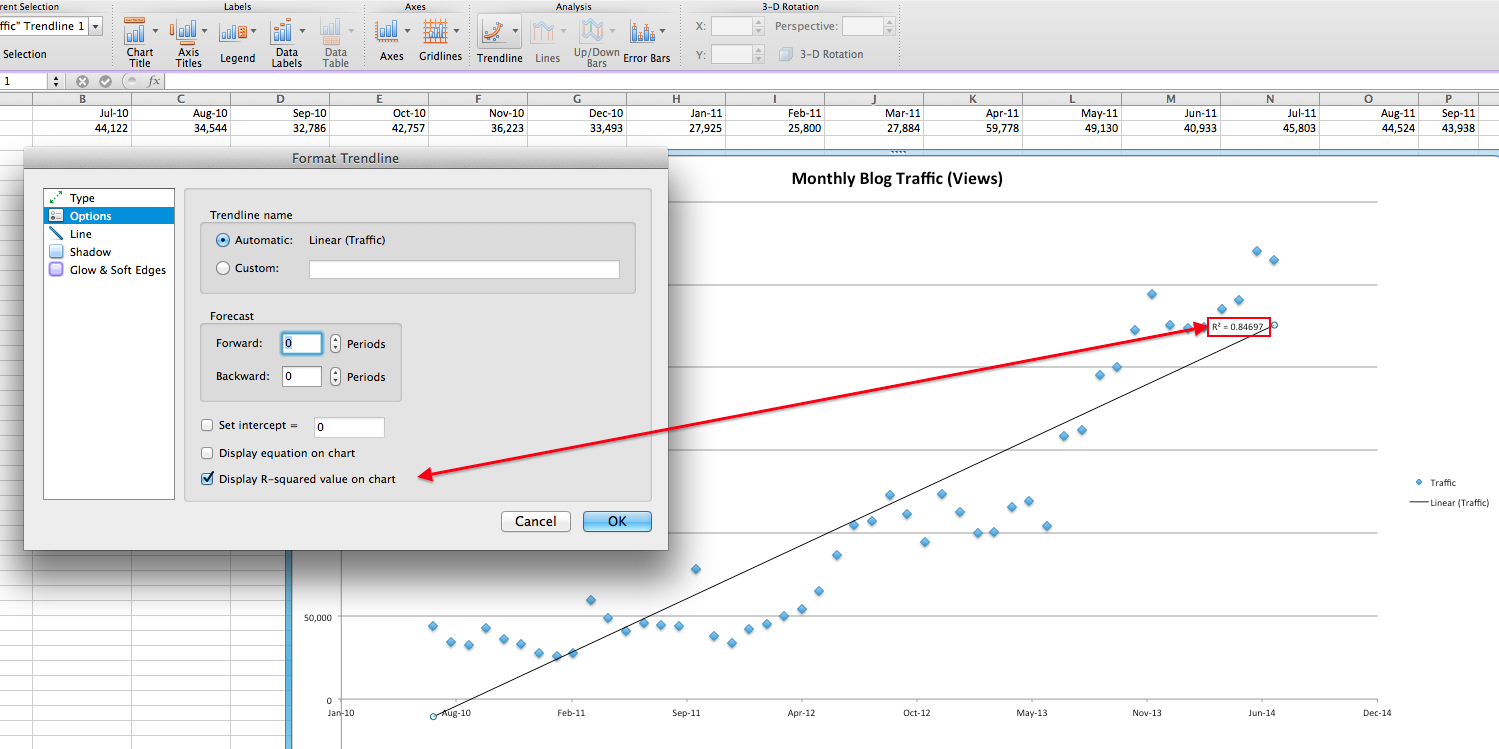Image resolution: width=1499 pixels, height=749 pixels.
Task: Open the Error Bars dropdown arrow
Action: [662, 32]
